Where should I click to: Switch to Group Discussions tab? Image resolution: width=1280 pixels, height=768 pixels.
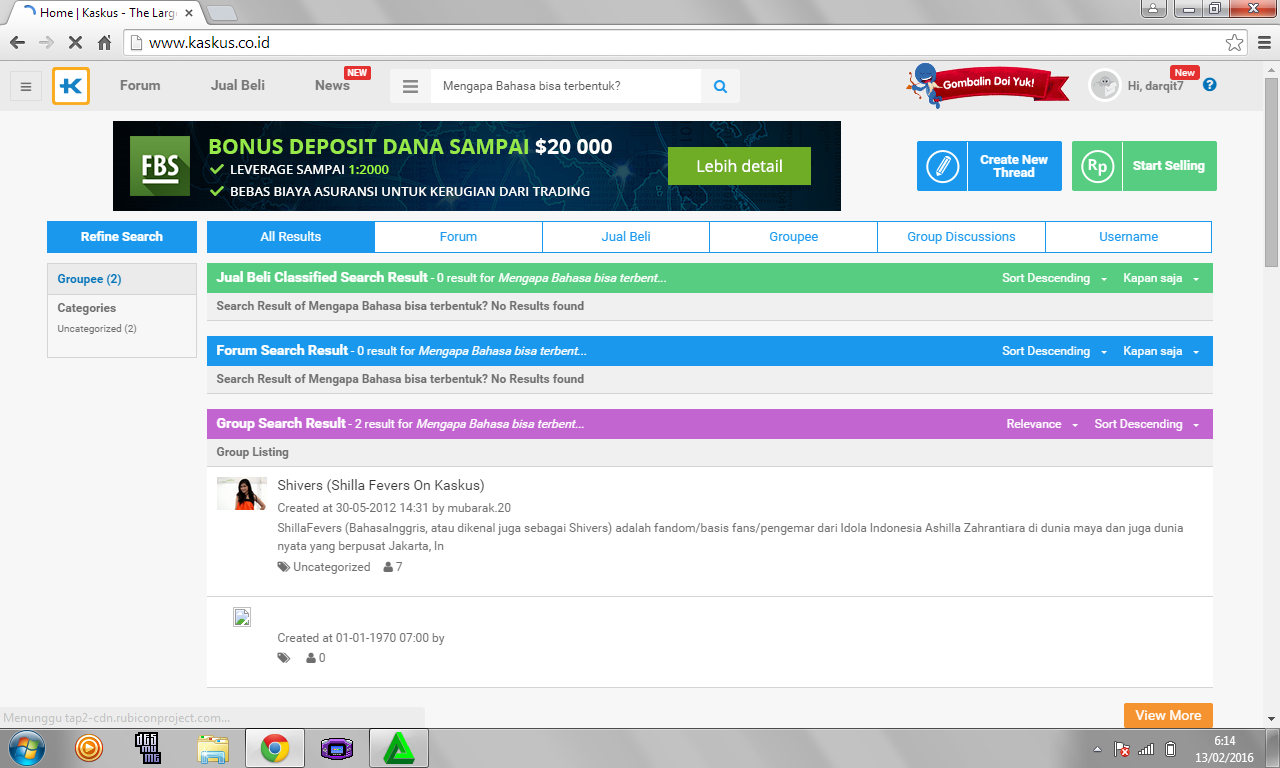(x=961, y=237)
